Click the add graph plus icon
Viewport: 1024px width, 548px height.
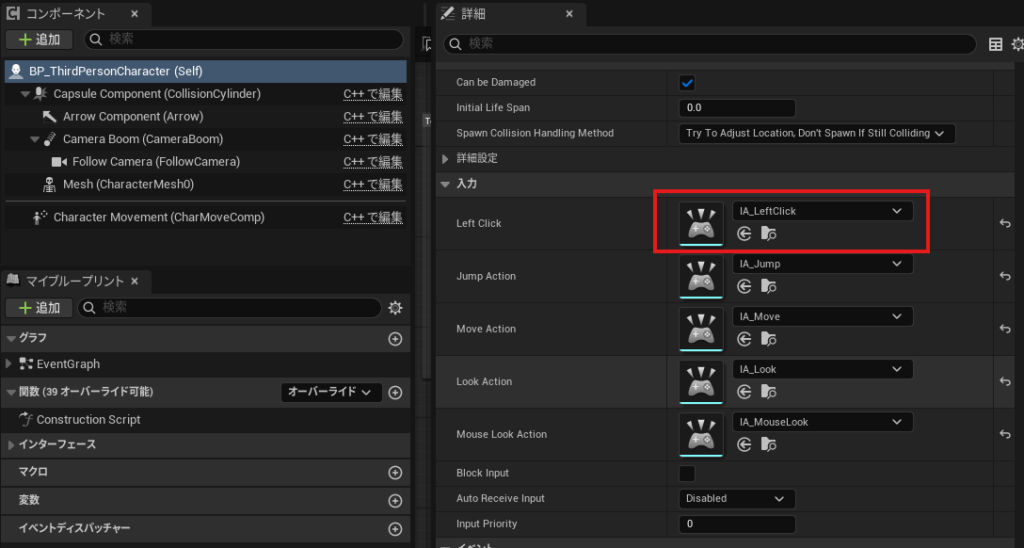coord(395,339)
